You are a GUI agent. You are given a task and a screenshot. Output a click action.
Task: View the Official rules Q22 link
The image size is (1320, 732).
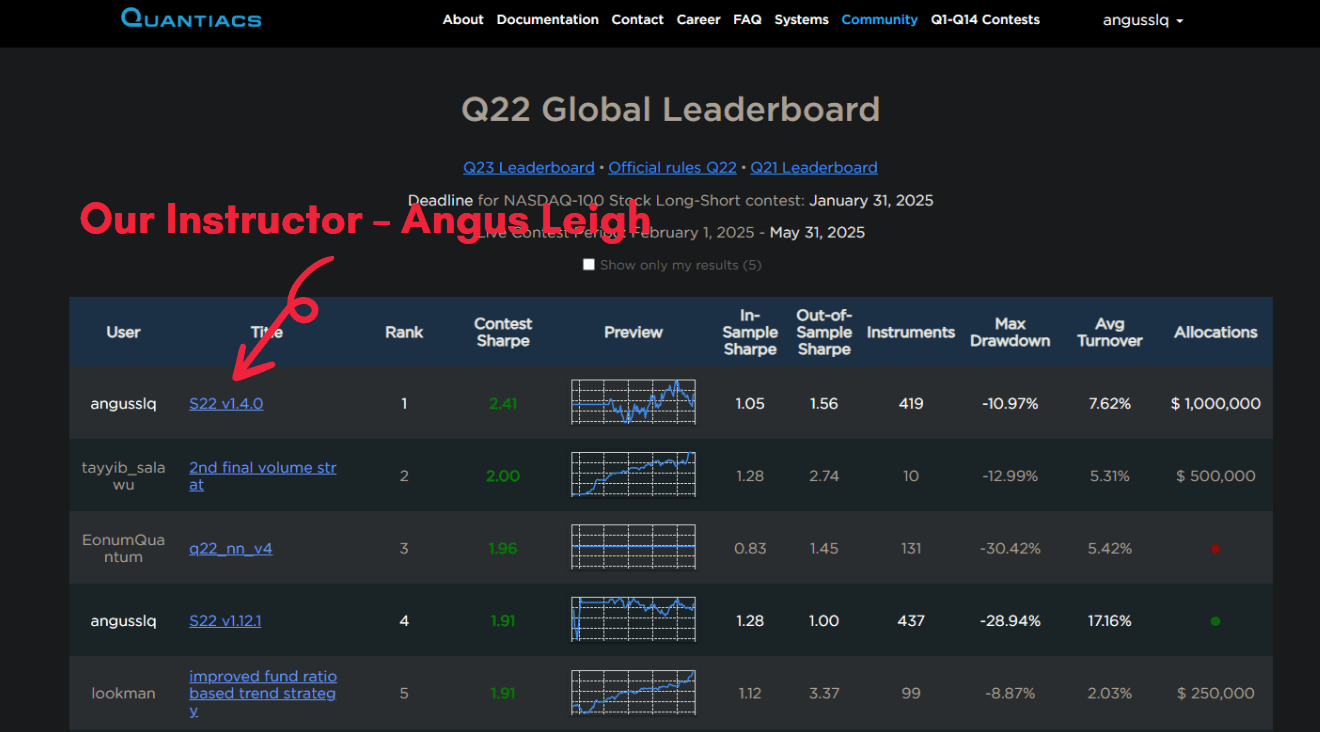pyautogui.click(x=672, y=168)
